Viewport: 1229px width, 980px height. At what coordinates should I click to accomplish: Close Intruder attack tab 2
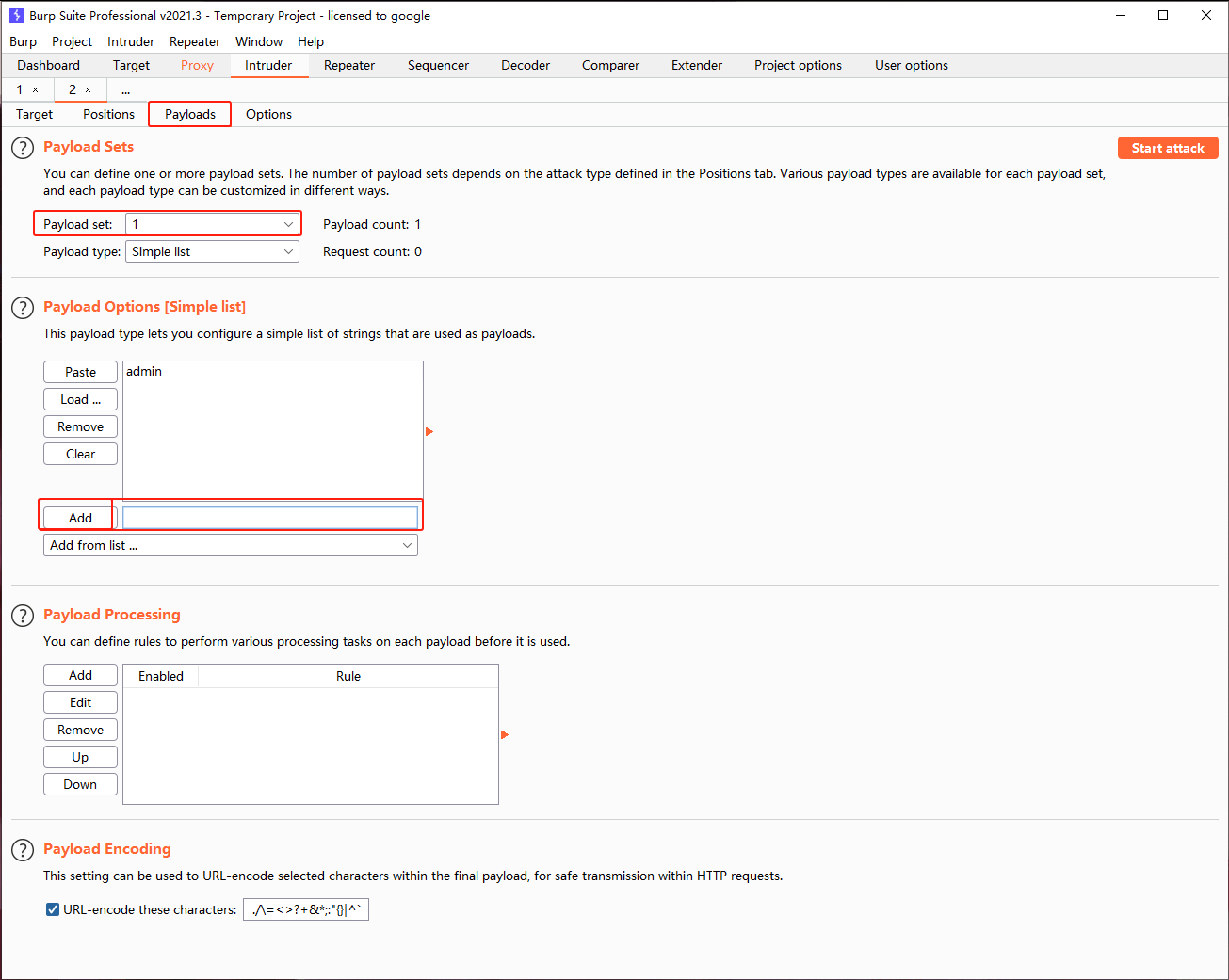tap(89, 90)
